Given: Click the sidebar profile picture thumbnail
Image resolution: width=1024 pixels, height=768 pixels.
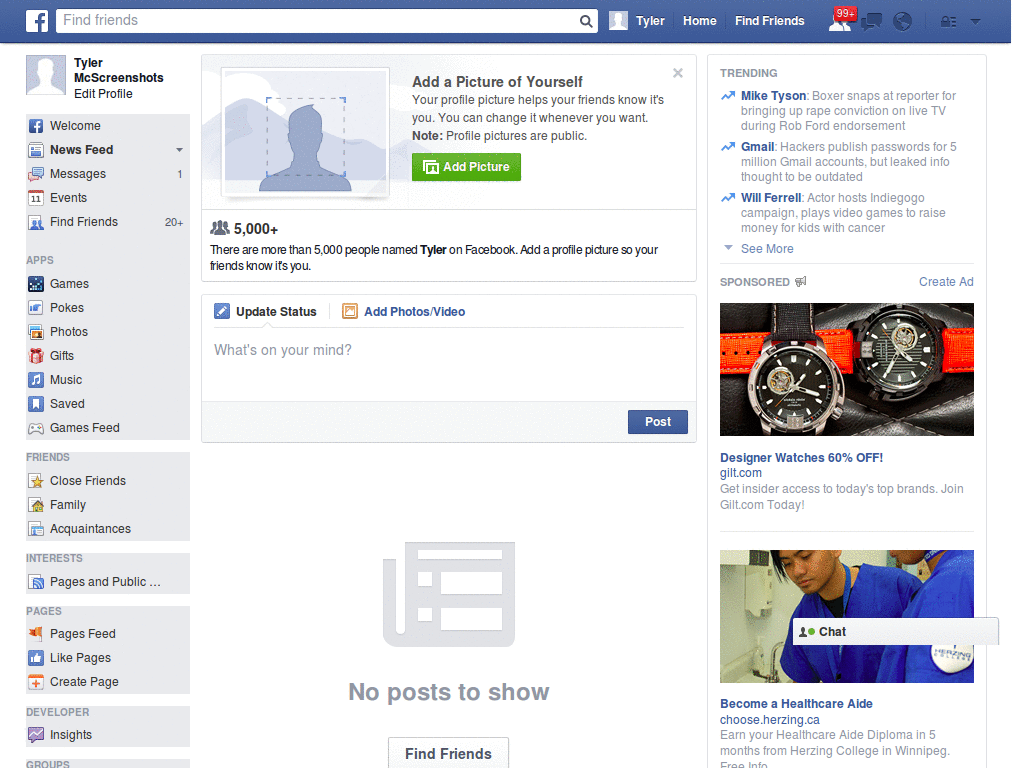Looking at the screenshot, I should tap(46, 75).
